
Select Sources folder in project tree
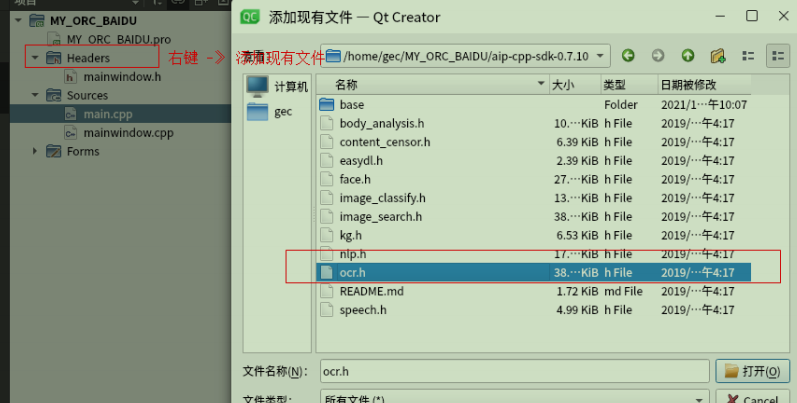(87, 95)
